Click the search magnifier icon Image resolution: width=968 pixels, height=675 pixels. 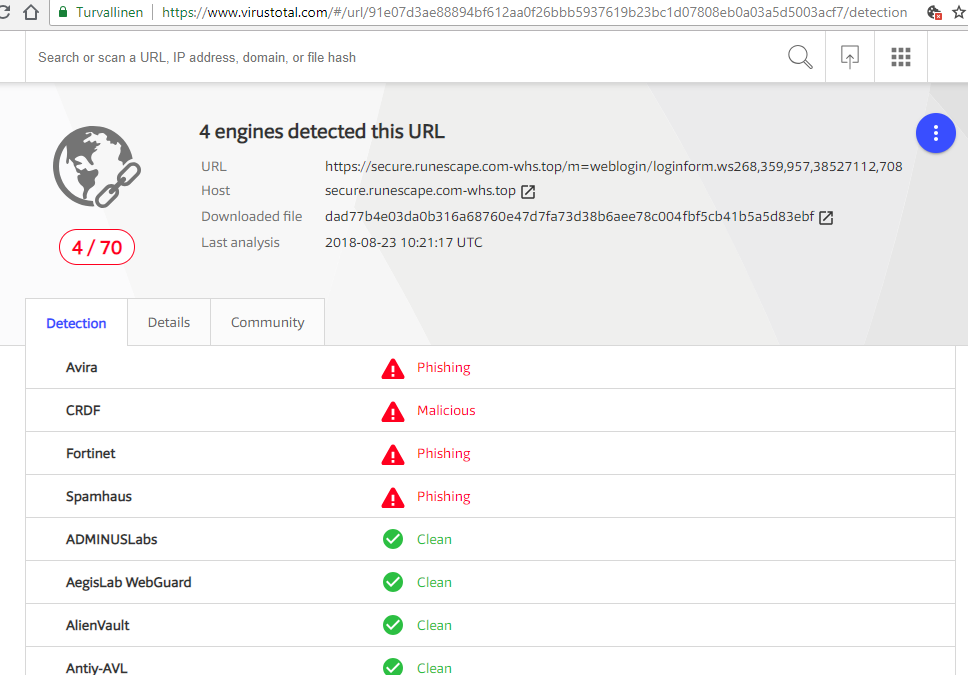[800, 57]
